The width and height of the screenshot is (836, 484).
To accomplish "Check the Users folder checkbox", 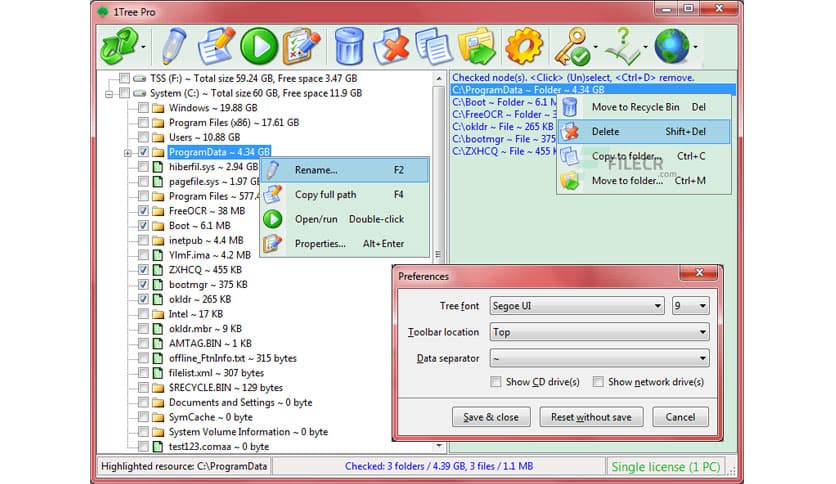I will click(143, 137).
